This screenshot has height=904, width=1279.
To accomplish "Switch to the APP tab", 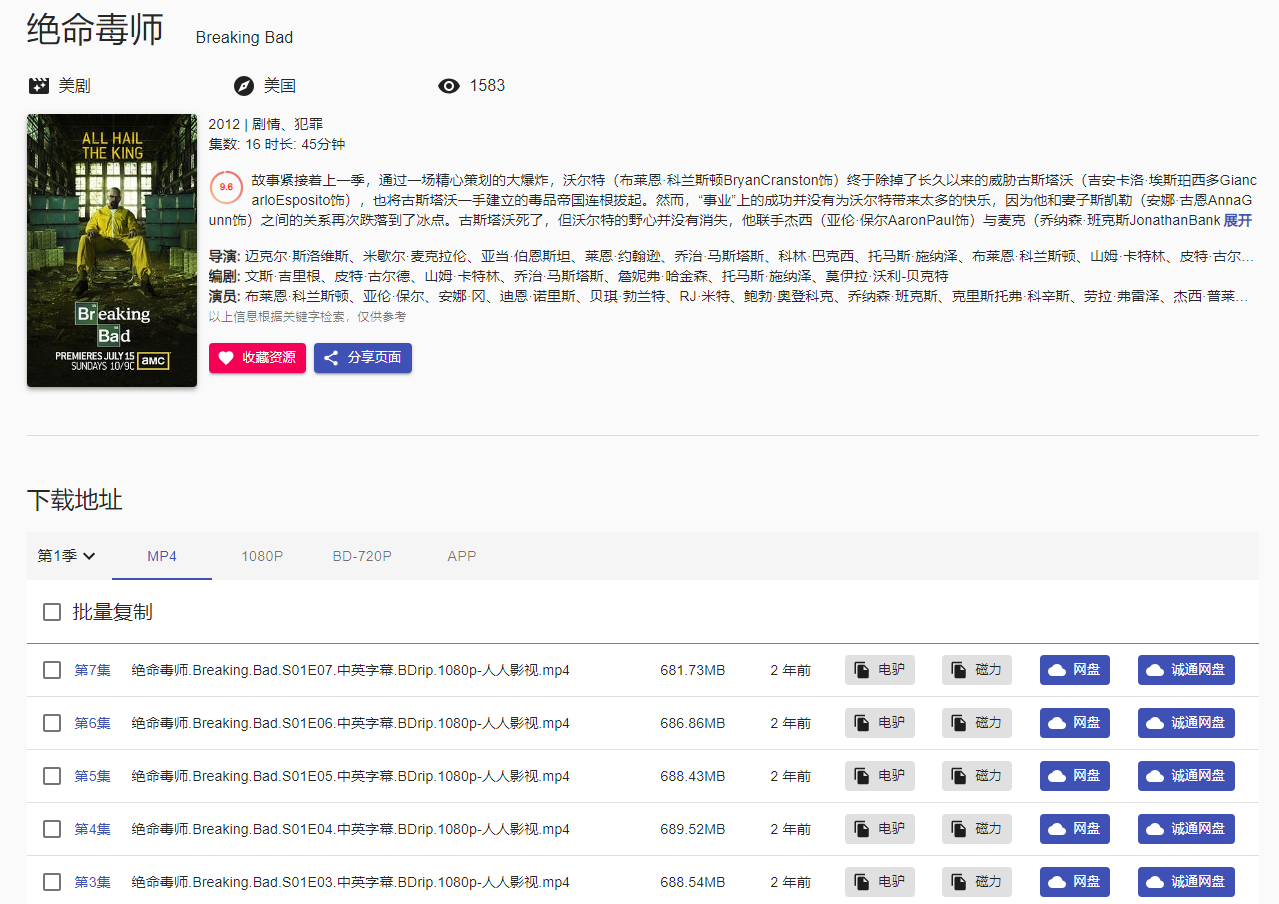I will tap(462, 556).
